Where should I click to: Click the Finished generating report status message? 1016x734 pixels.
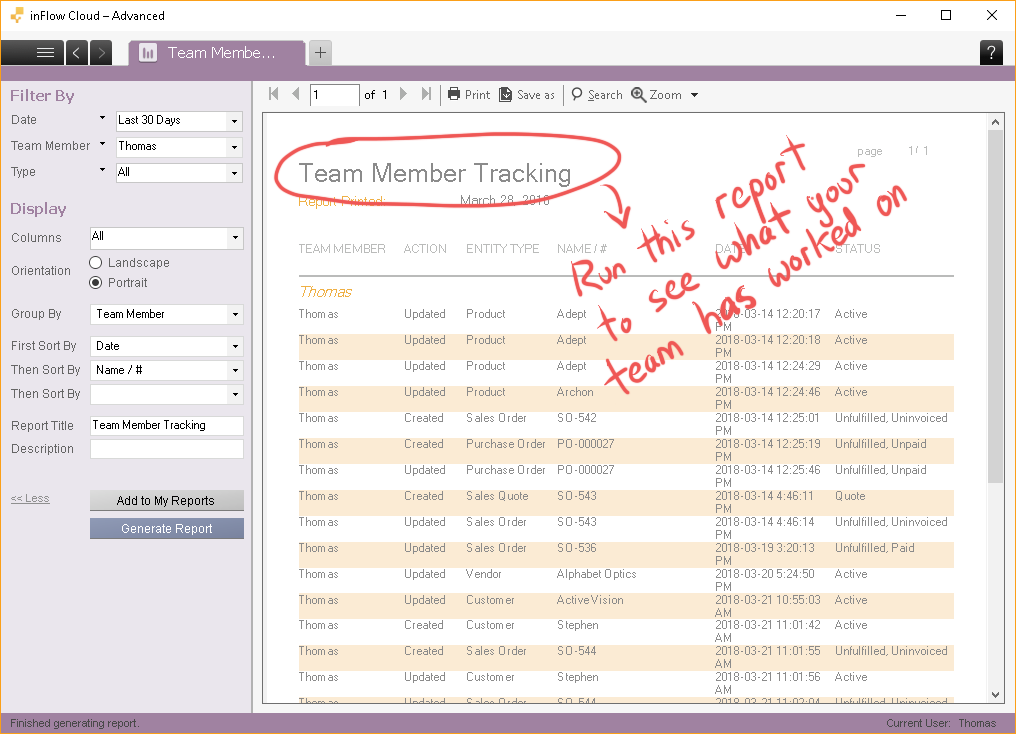coord(75,723)
